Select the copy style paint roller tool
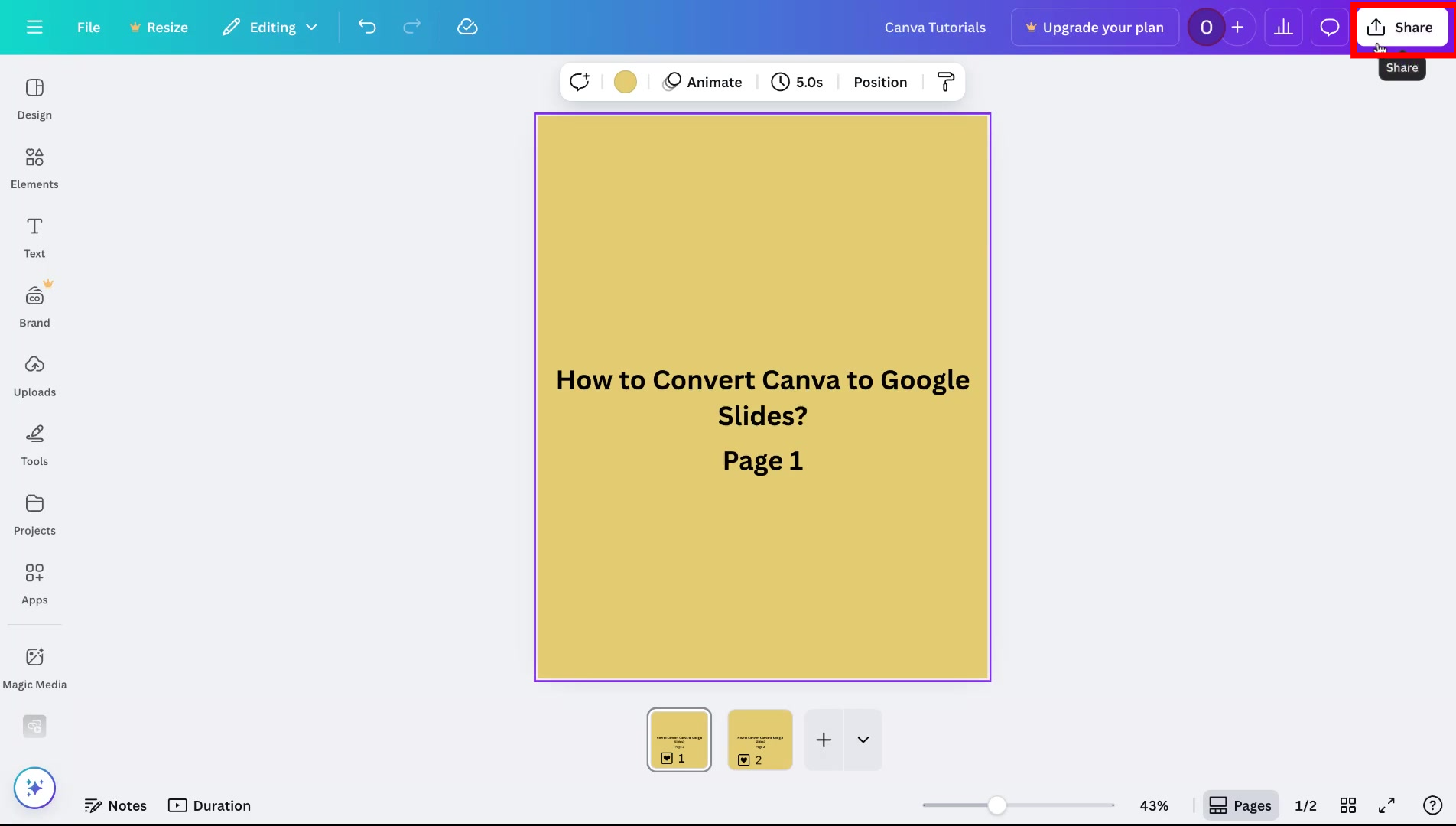1456x826 pixels. point(945,82)
